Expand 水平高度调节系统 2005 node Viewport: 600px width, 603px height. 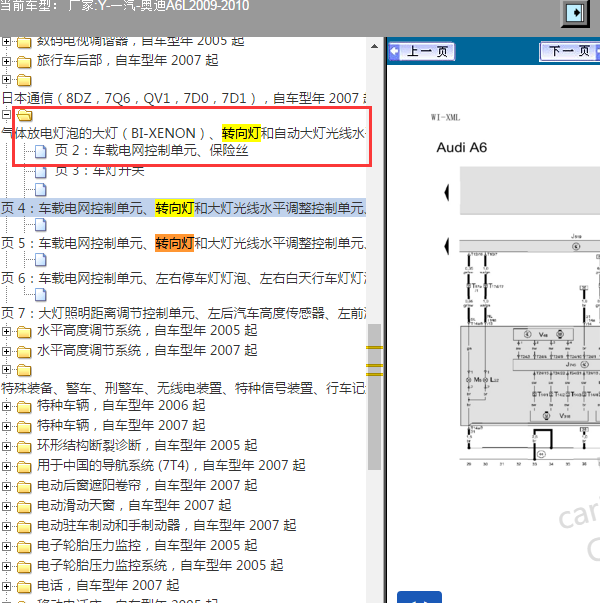click(6, 331)
